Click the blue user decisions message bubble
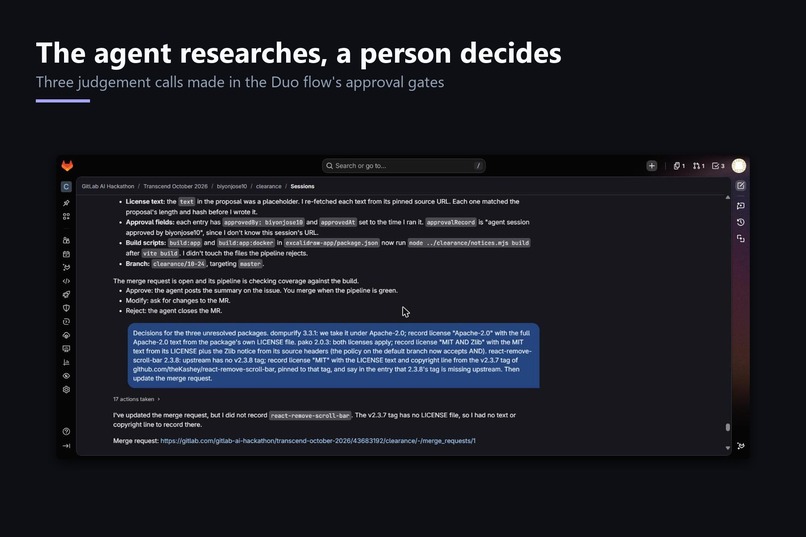Viewport: 806px width, 537px height. [x=334, y=356]
